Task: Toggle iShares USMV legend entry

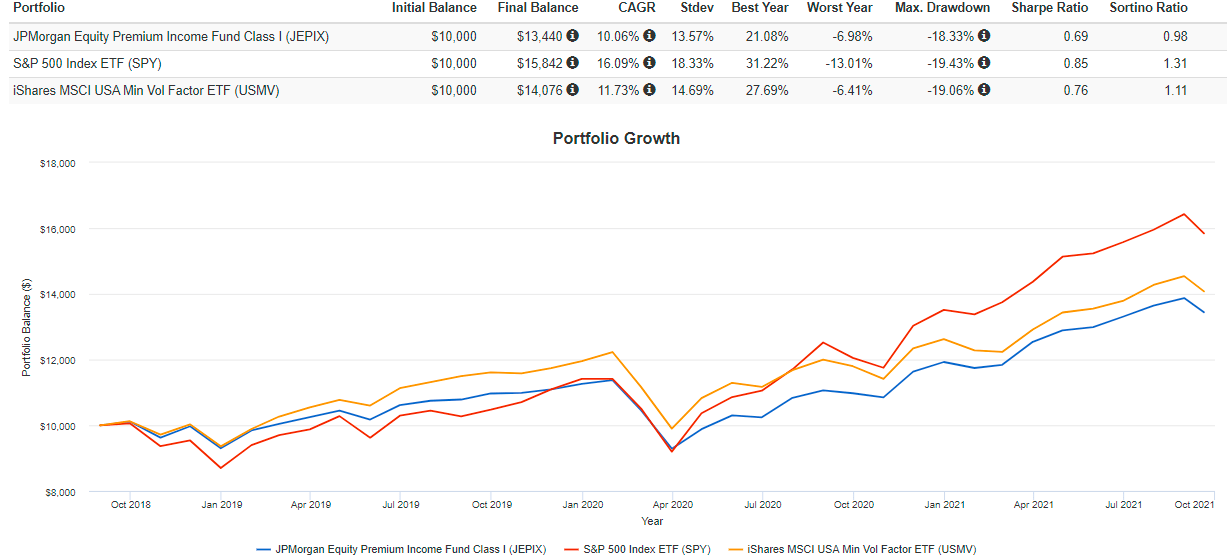Action: [850, 549]
